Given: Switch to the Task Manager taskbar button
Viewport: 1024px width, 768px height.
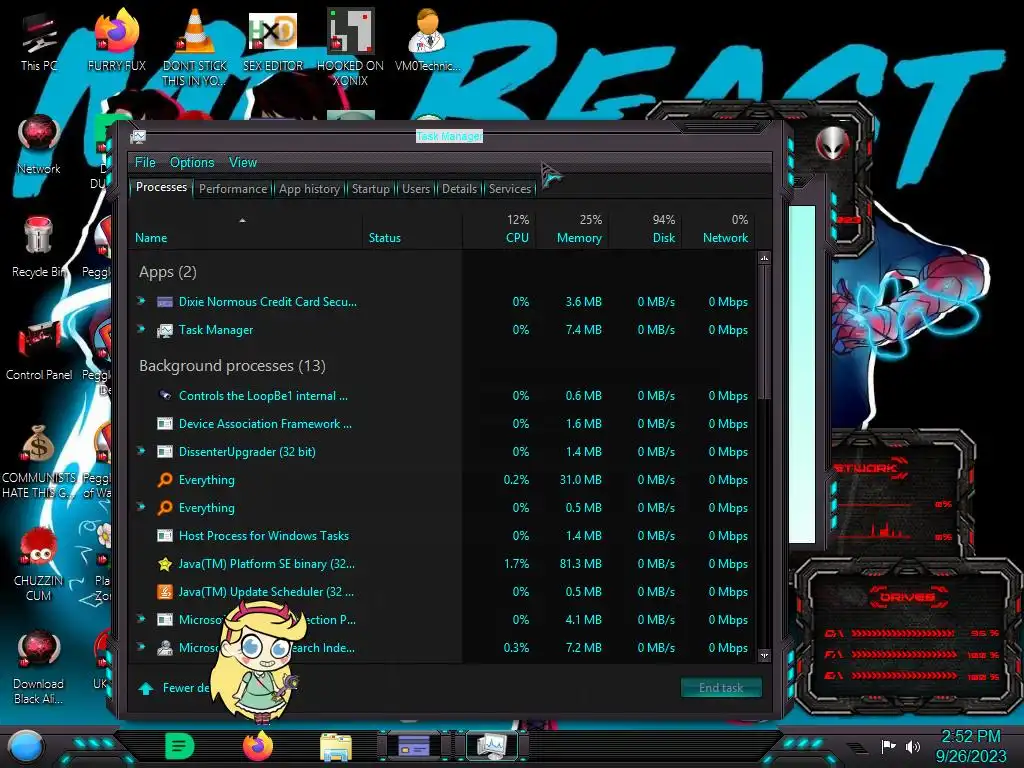Looking at the screenshot, I should 491,746.
